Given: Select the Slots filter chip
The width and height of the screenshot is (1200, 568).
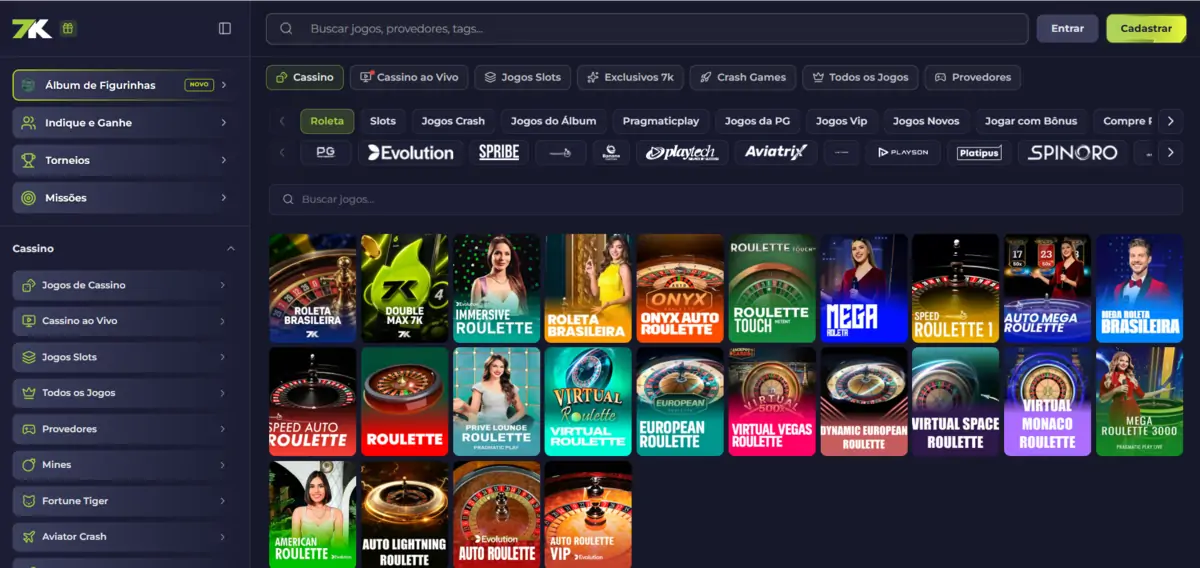Looking at the screenshot, I should pyautogui.click(x=383, y=121).
